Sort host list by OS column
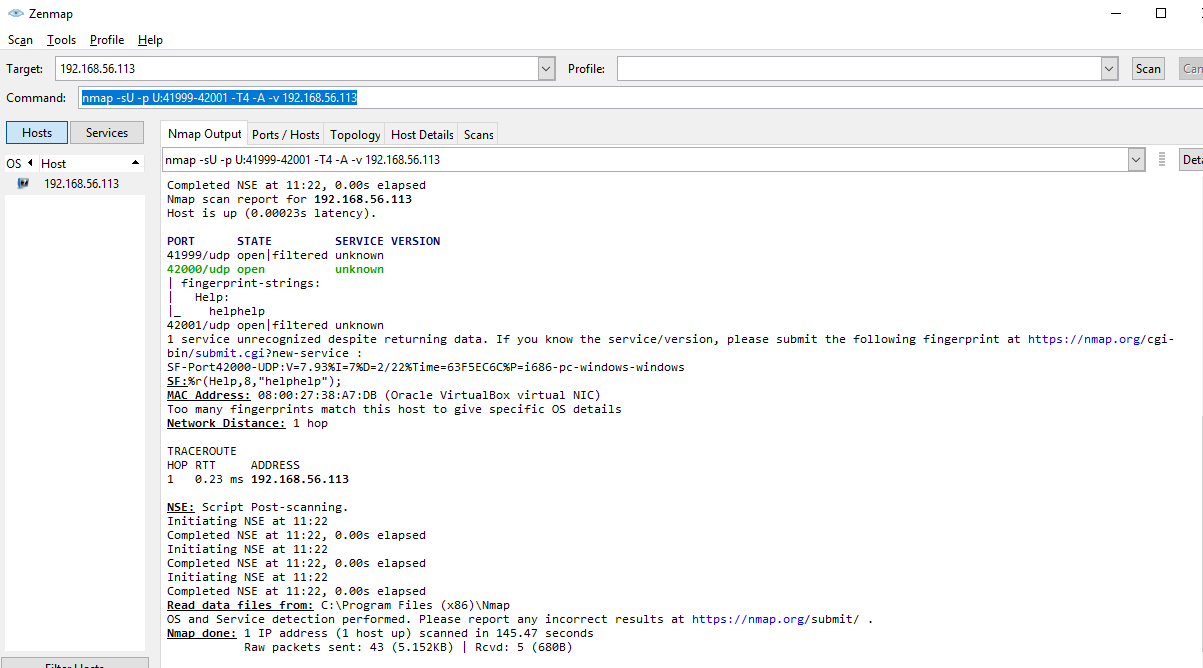 coord(19,163)
